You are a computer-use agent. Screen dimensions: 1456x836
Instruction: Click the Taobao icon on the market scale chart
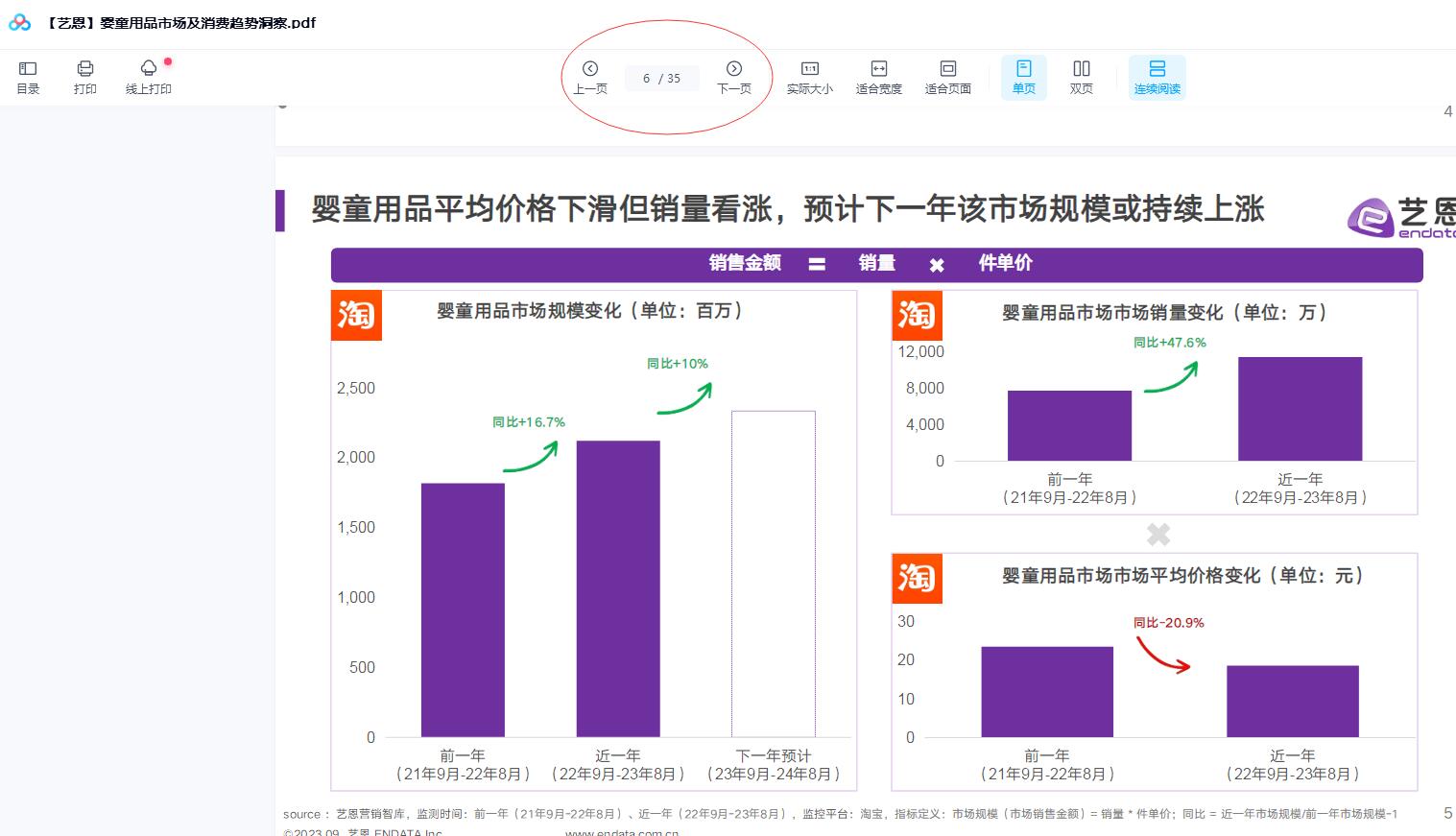[x=356, y=315]
